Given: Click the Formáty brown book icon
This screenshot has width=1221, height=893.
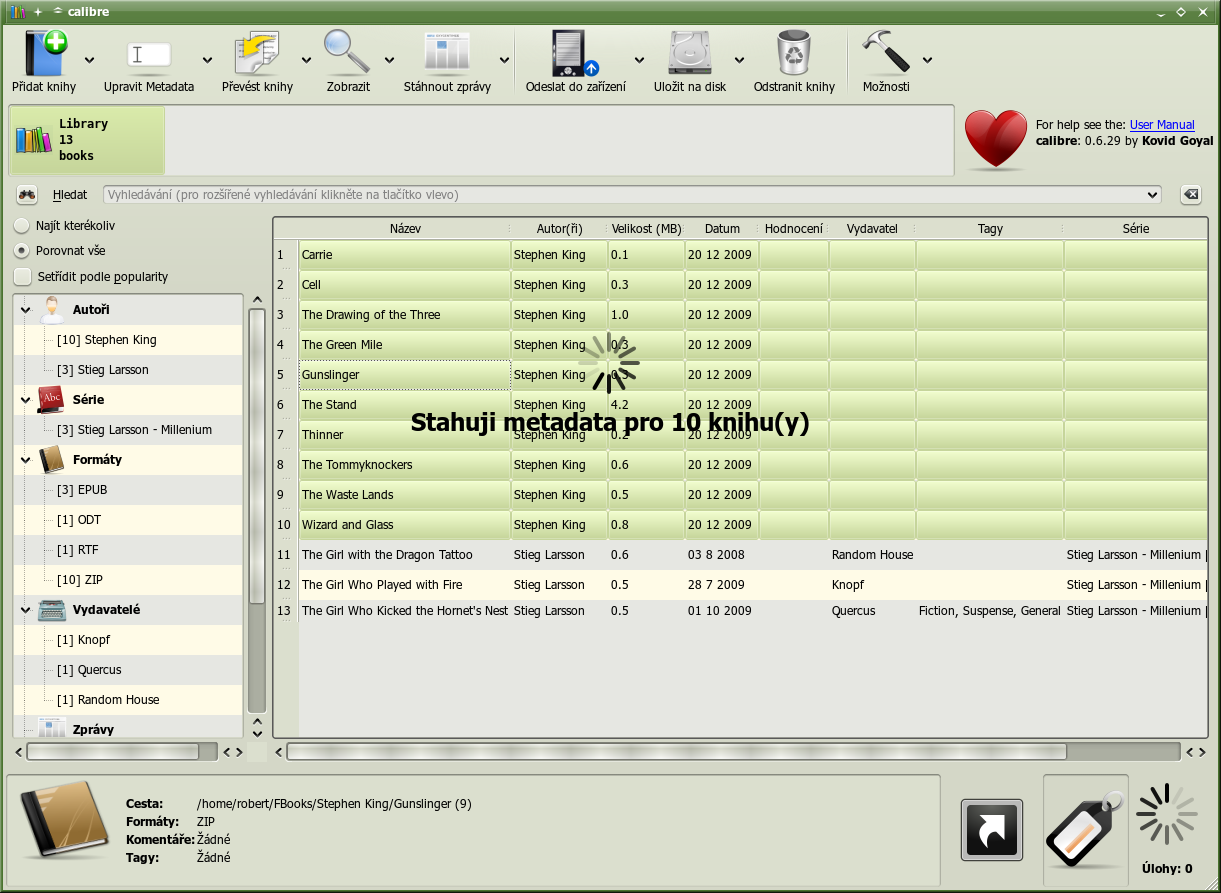Looking at the screenshot, I should (52, 460).
